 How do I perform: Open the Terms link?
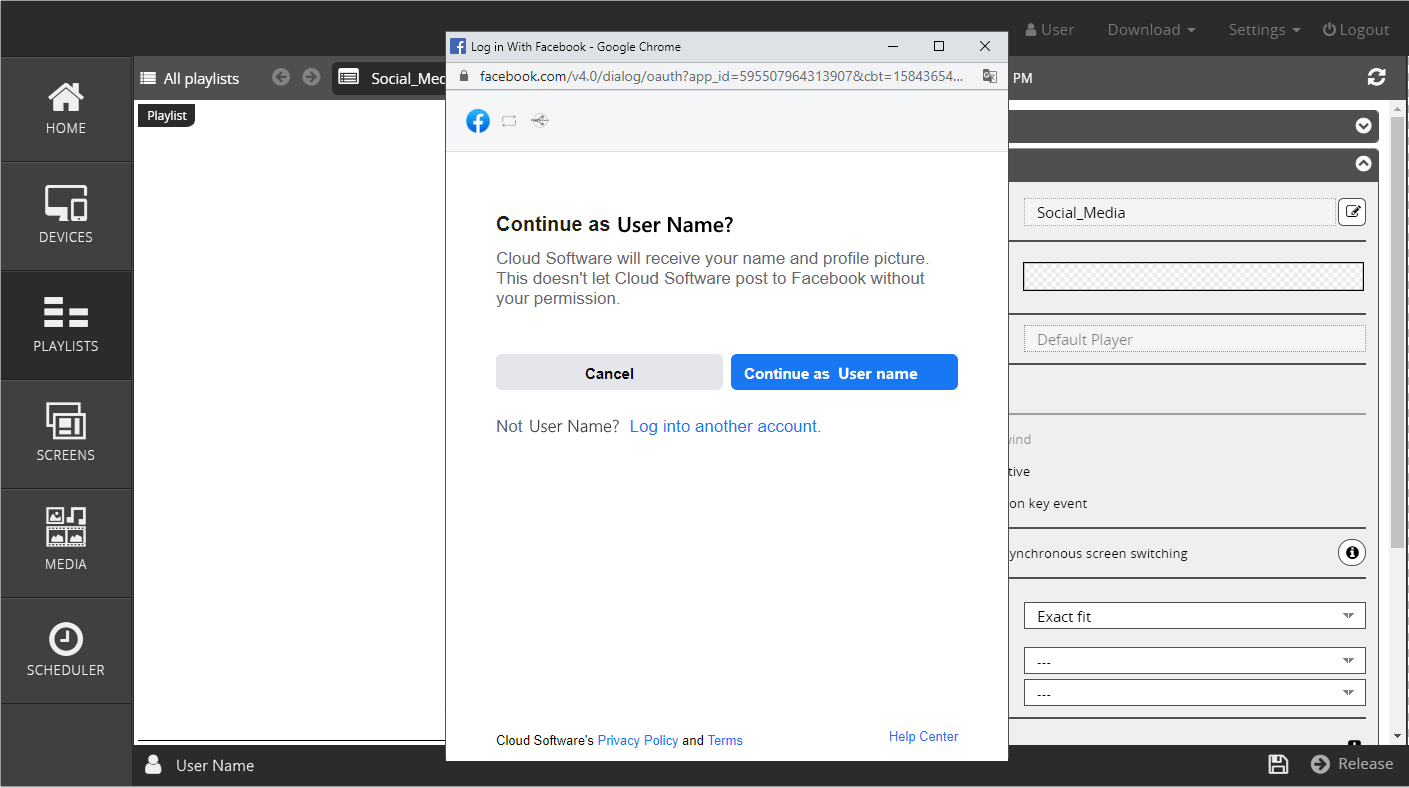click(725, 741)
